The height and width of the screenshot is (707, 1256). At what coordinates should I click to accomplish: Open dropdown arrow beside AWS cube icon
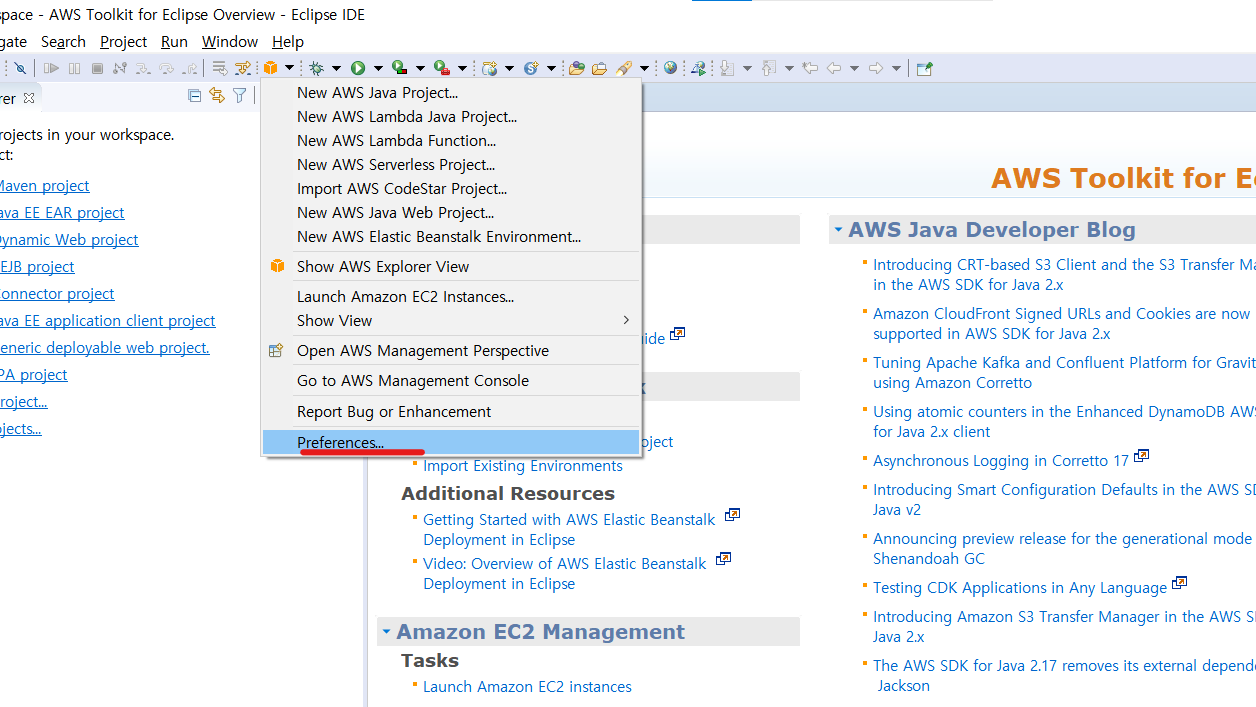(x=289, y=68)
